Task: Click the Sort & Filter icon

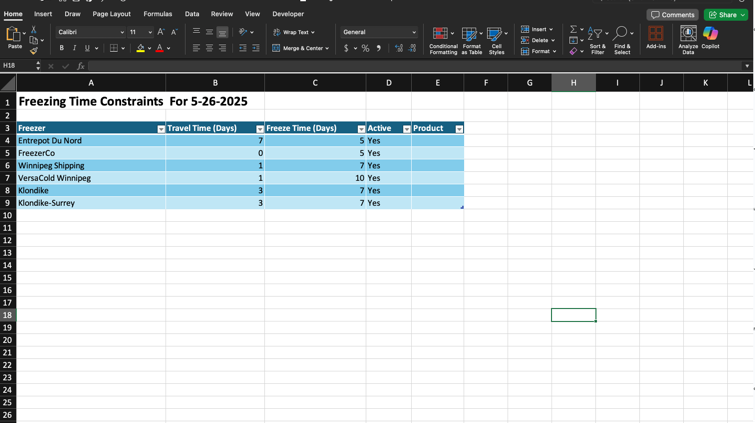Action: (597, 35)
